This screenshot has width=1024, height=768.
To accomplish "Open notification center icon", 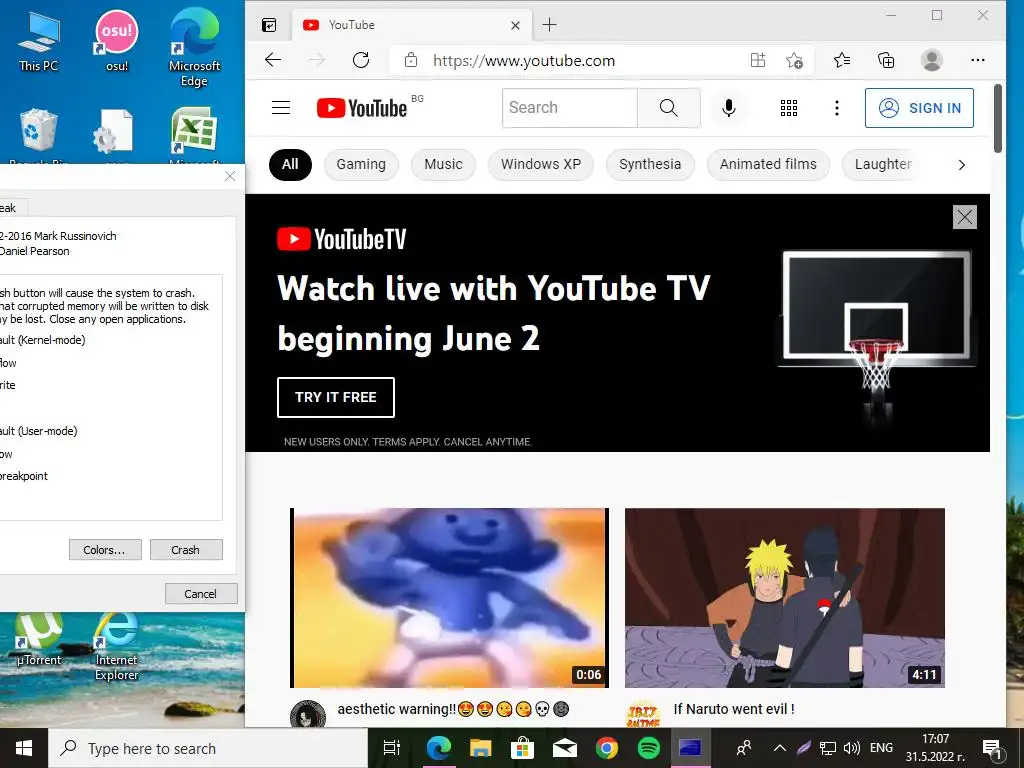I will (993, 748).
